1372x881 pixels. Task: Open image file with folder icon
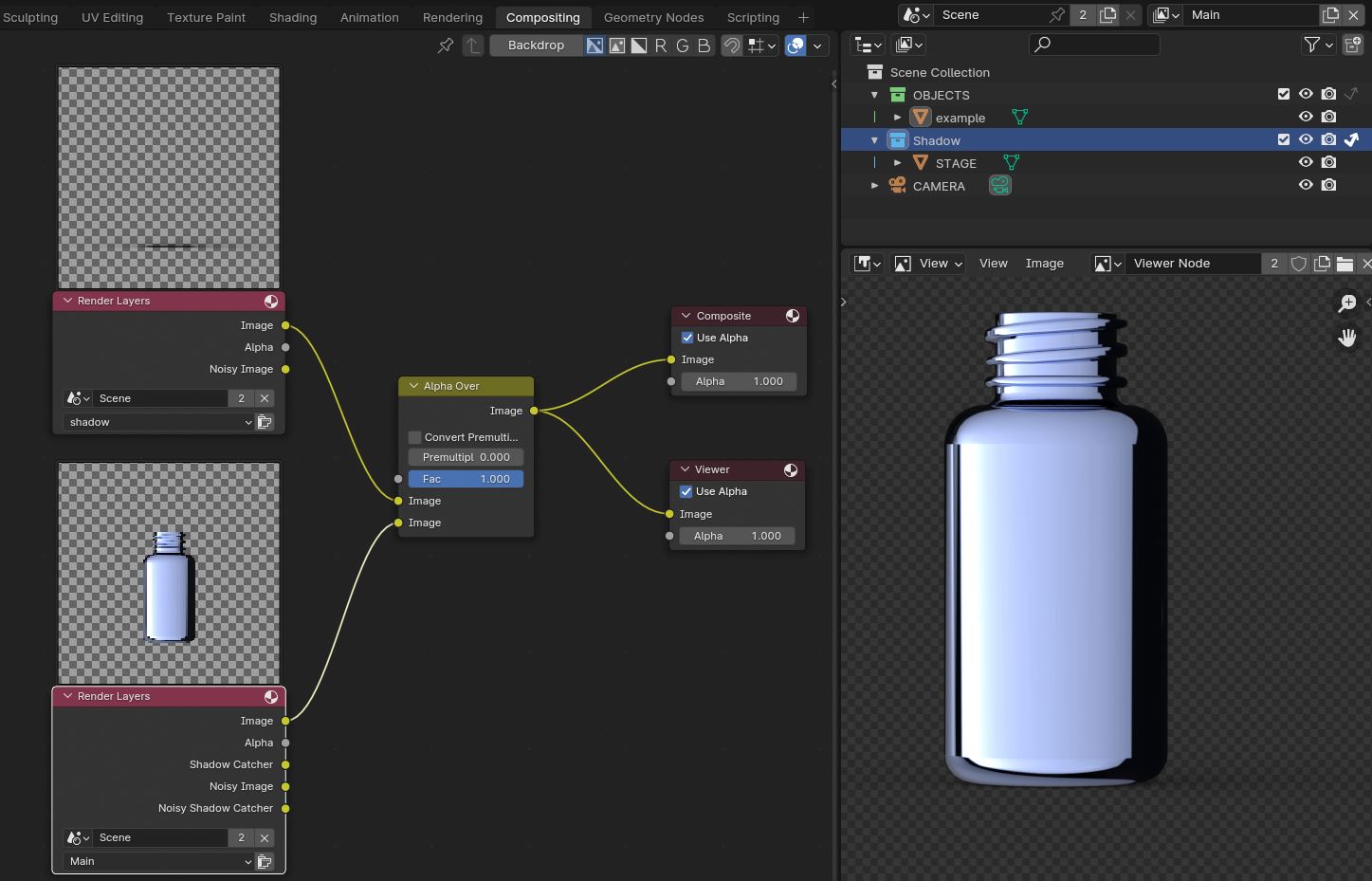[1345, 264]
